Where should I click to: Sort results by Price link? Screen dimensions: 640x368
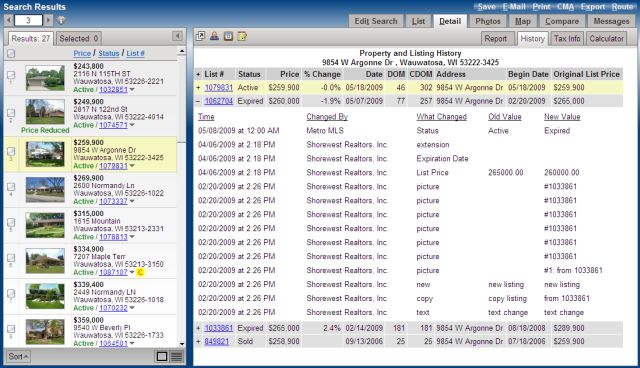coord(82,53)
